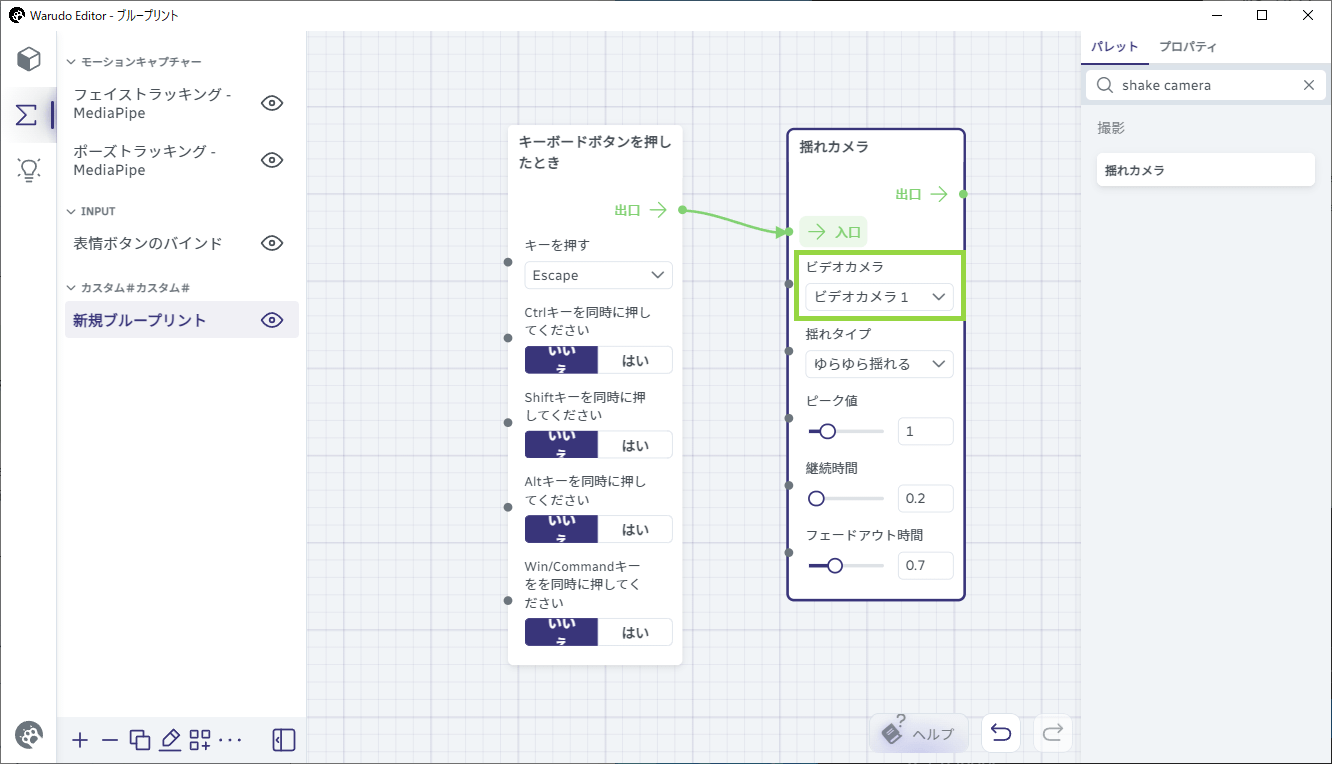Screen dimensions: 1332x764
Task: Maximize the Warudo Editor window
Action: (1262, 15)
